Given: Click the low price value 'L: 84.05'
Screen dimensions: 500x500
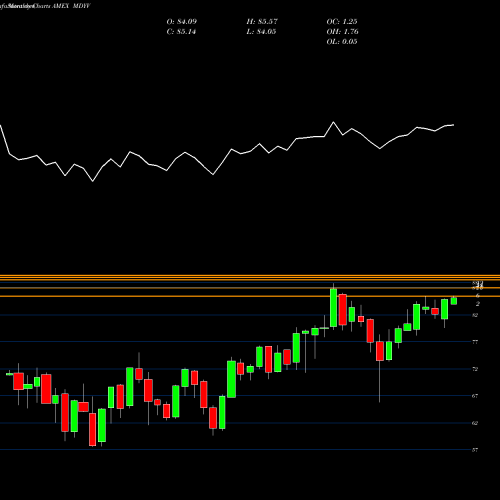Looking at the screenshot, I should point(261,32).
